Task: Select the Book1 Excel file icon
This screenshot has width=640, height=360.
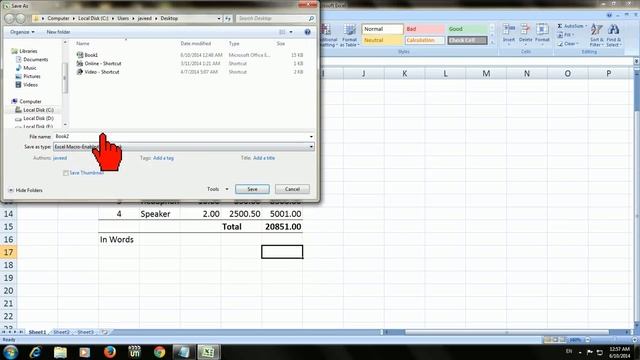Action: click(80, 55)
